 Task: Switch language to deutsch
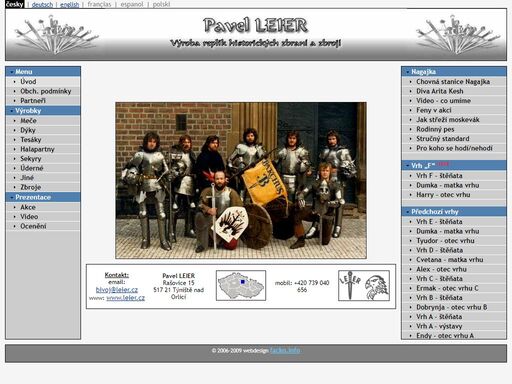[42, 4]
